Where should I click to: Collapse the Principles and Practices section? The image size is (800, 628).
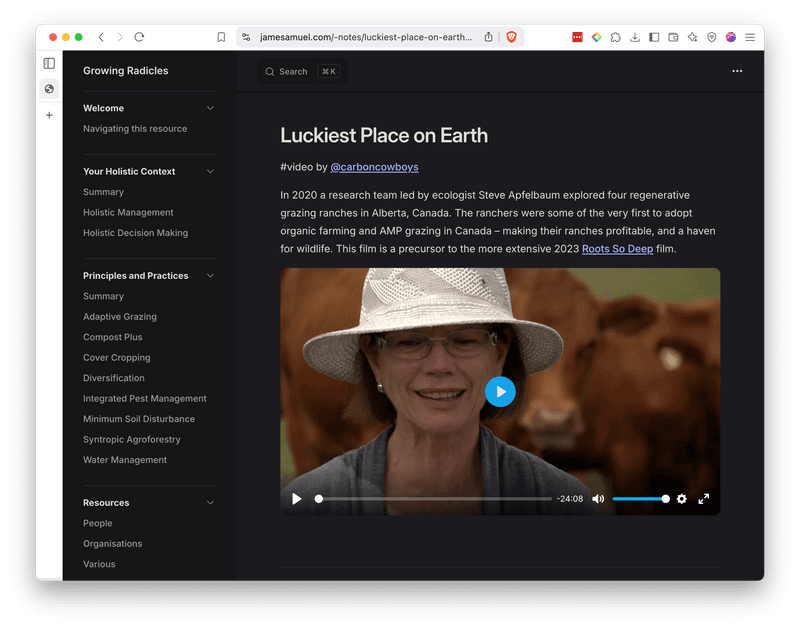pos(210,275)
